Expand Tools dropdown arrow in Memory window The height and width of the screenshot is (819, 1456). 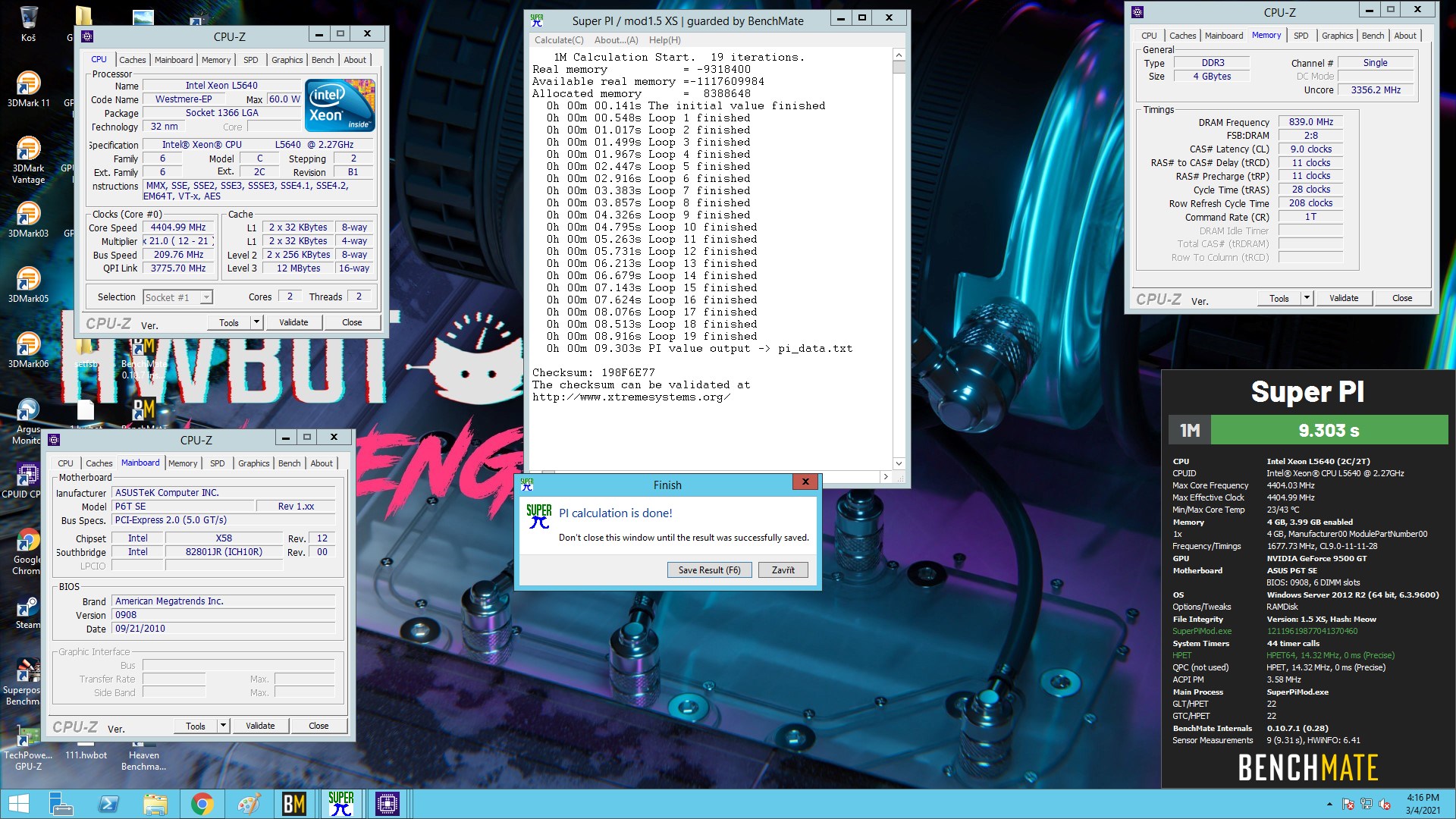(x=1307, y=298)
